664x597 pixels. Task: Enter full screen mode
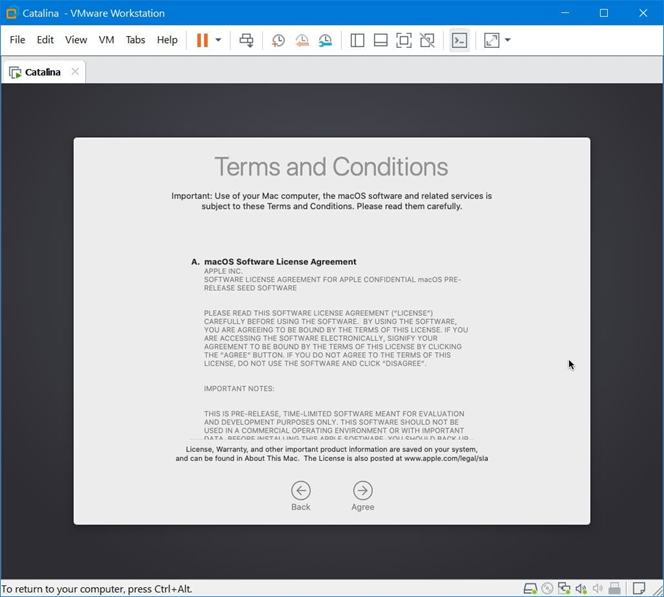coord(404,40)
